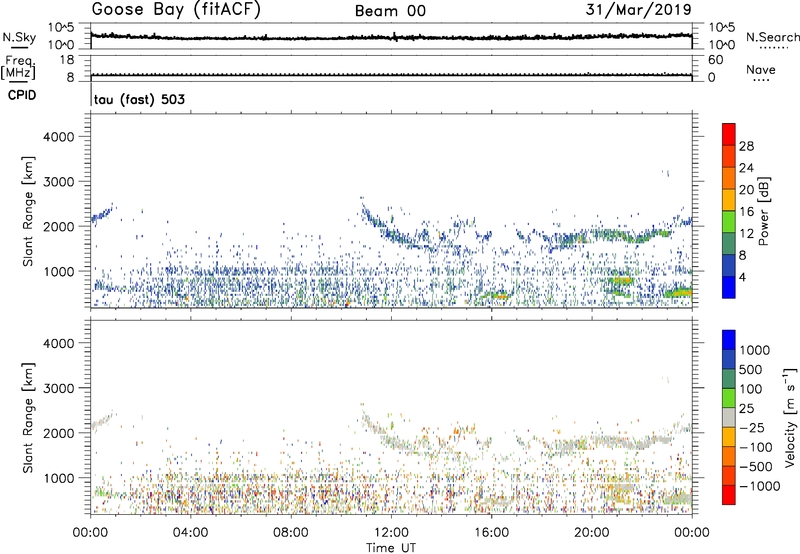
Task: Click the 'Velocity [m s-1]' colorbar label
Action: (x=790, y=417)
